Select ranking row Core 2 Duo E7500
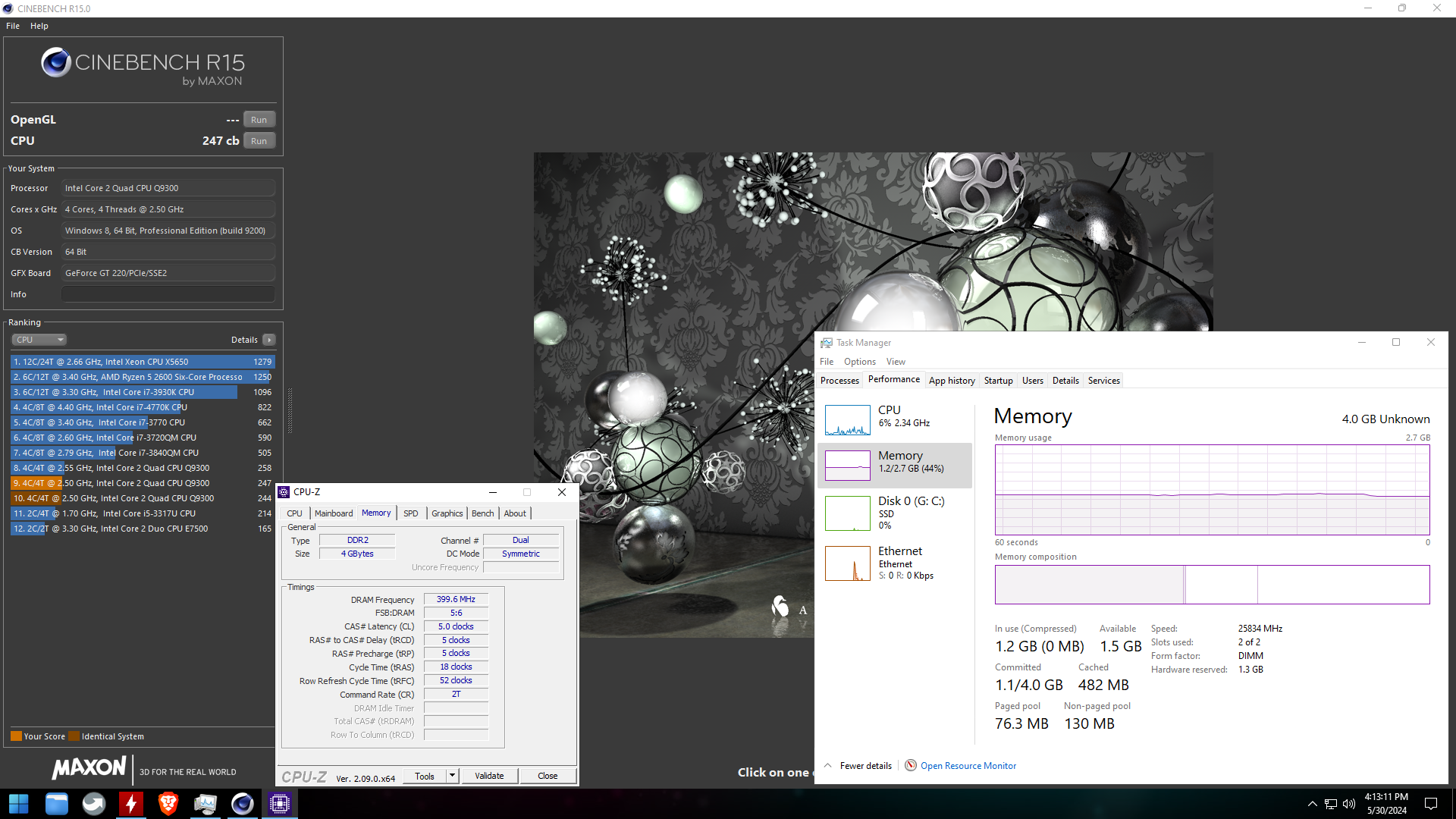This screenshot has height=819, width=1456. coord(142,529)
